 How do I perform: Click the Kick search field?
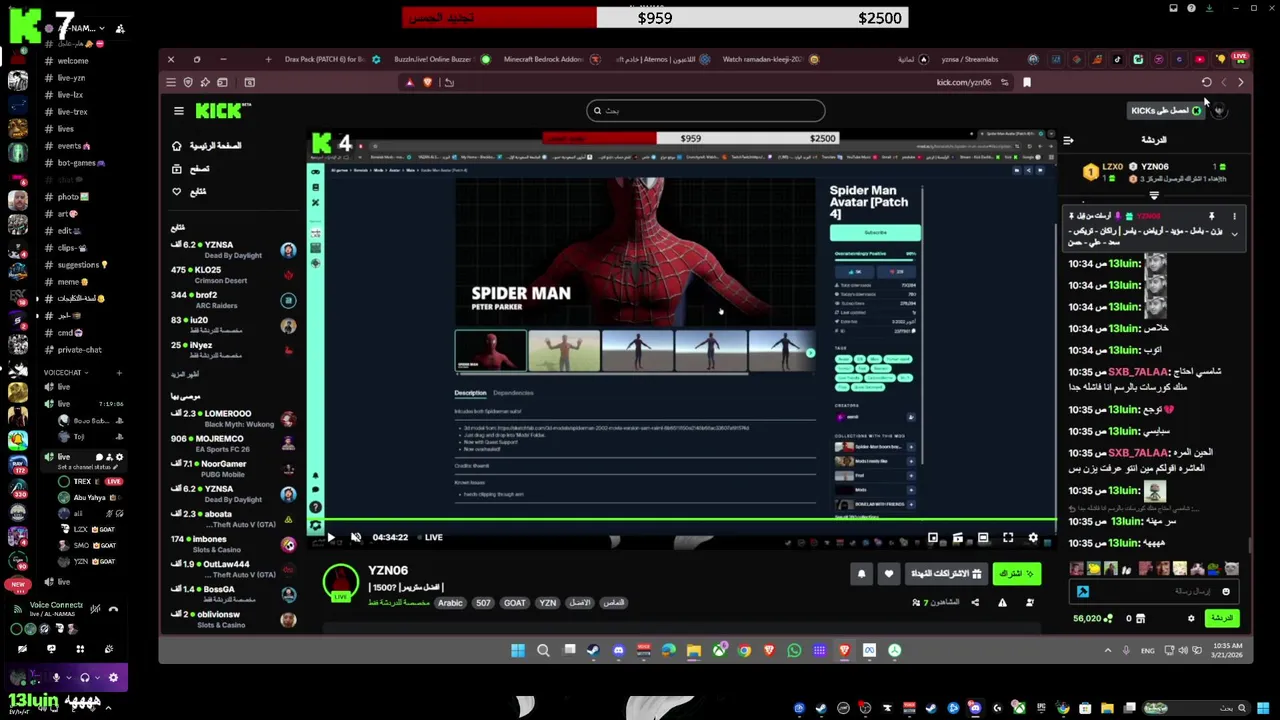(x=706, y=111)
